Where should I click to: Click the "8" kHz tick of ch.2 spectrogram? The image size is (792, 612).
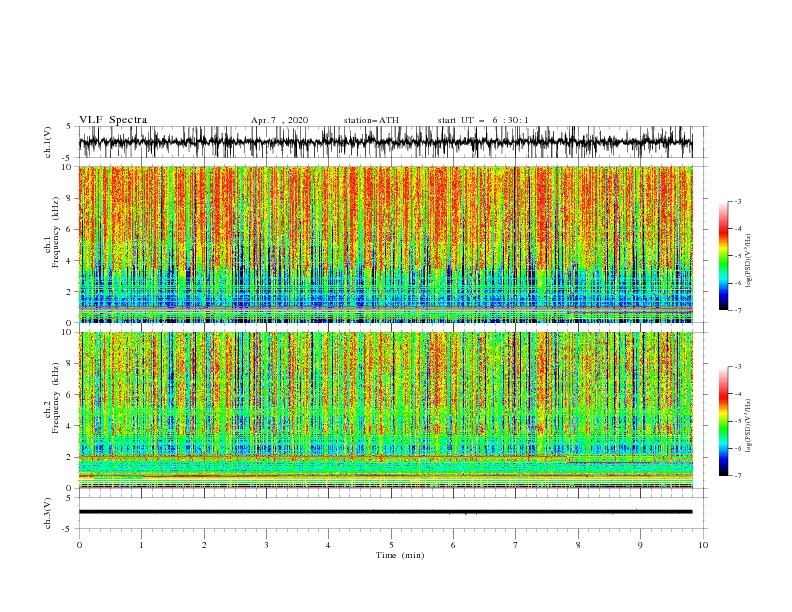click(70, 364)
